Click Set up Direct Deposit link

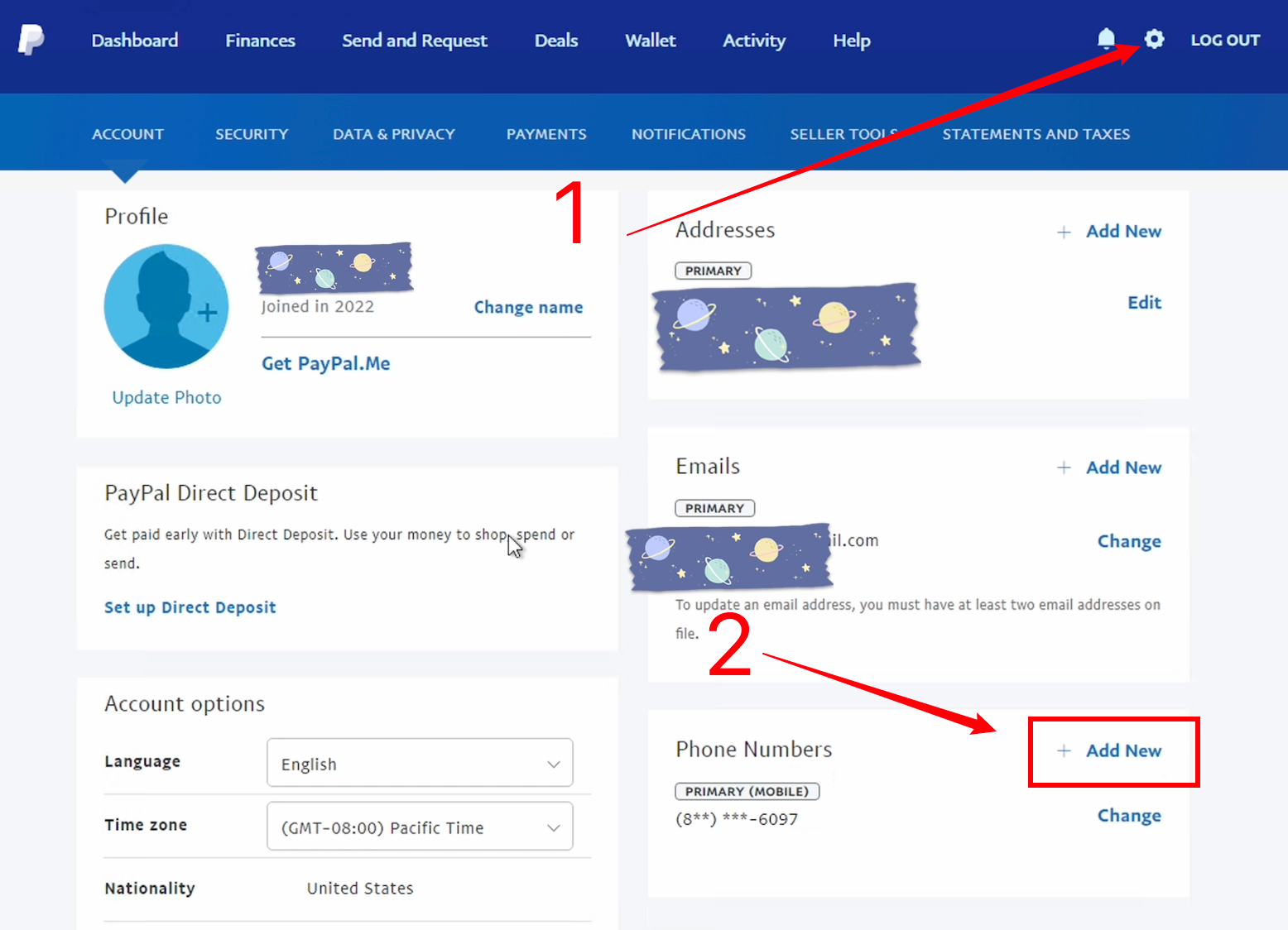point(190,607)
